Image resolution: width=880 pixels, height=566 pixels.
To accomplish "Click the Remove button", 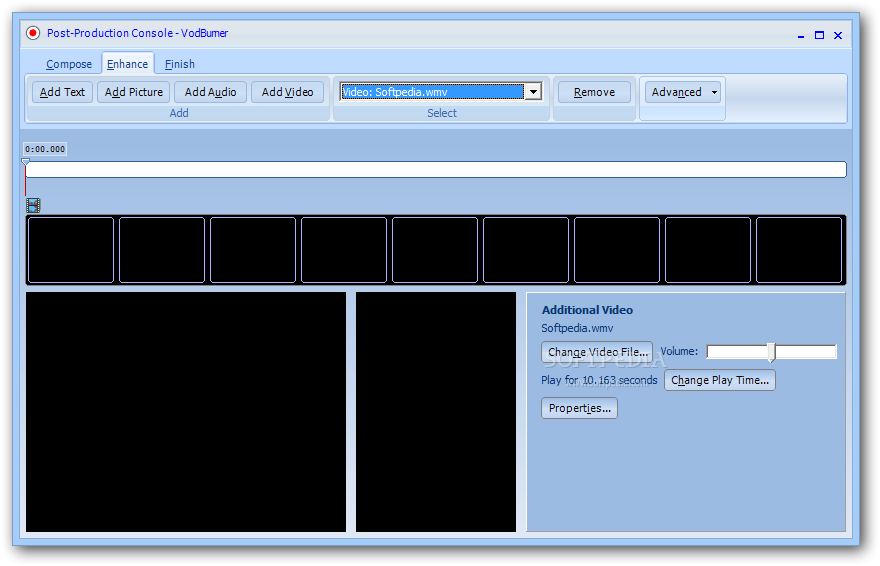I will coord(594,92).
